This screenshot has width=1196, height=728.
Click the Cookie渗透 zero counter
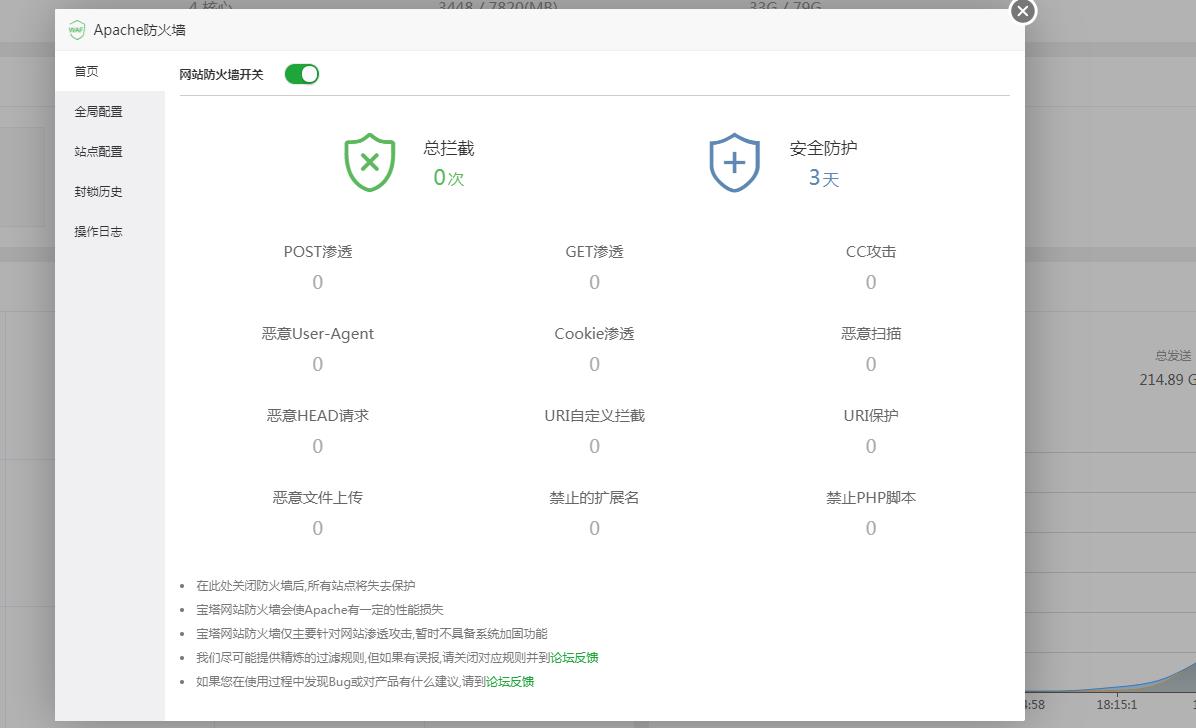(594, 364)
